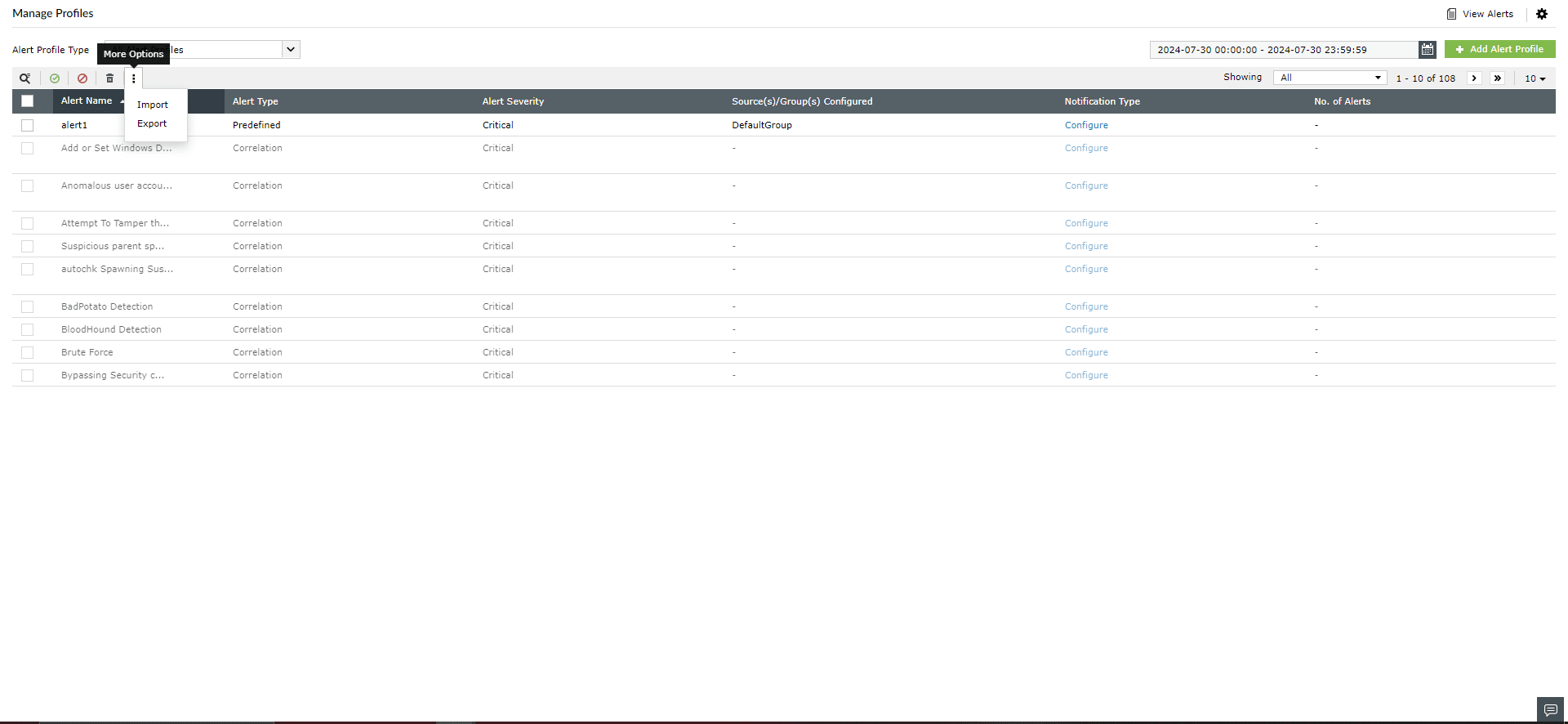Viewport: 1568px width, 724px height.
Task: Click the Attempt To Tamper th... alert name
Action: point(115,223)
